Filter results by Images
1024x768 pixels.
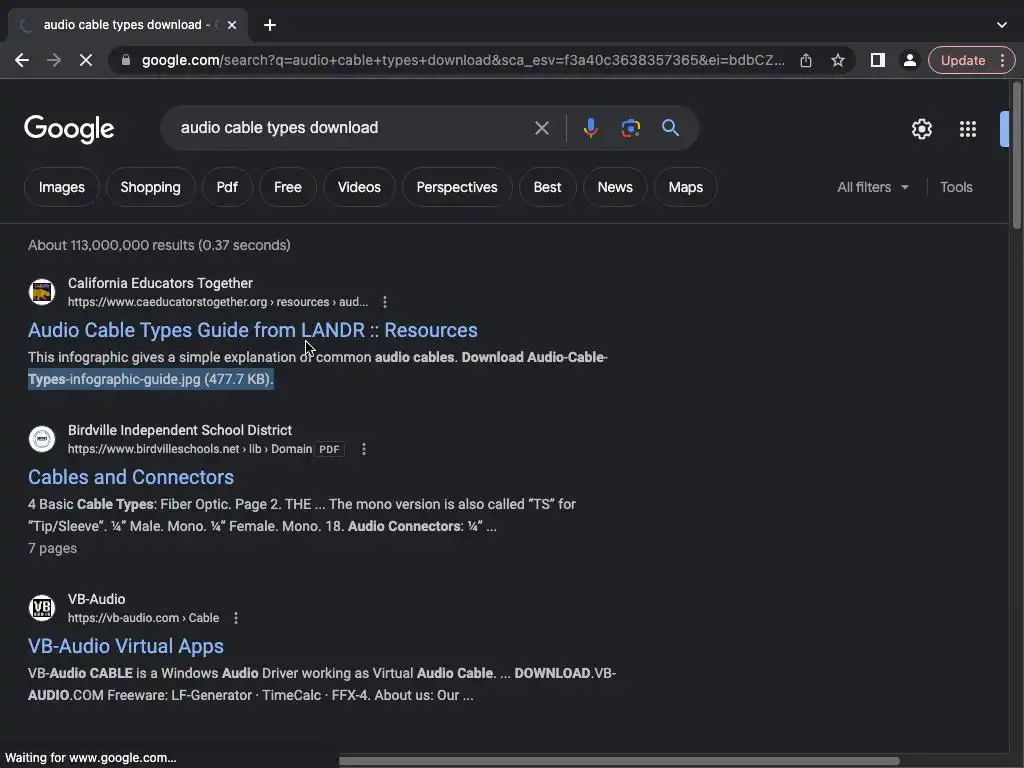[x=61, y=187]
